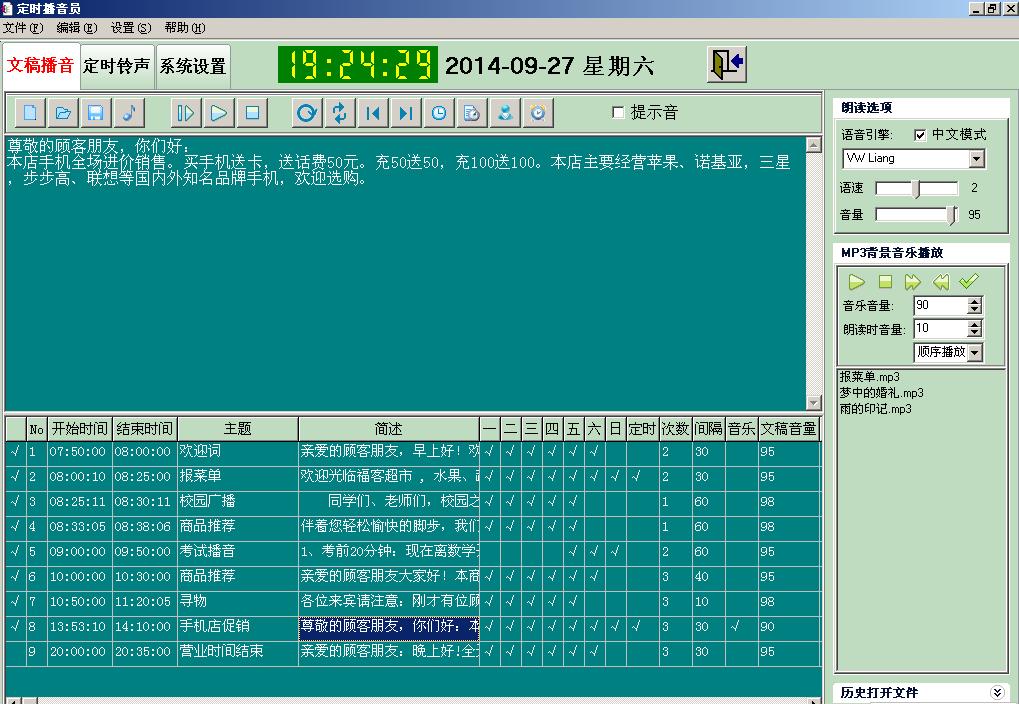Click the green checkmark in the MP3 panel
This screenshot has height=704, width=1019.
tap(966, 282)
